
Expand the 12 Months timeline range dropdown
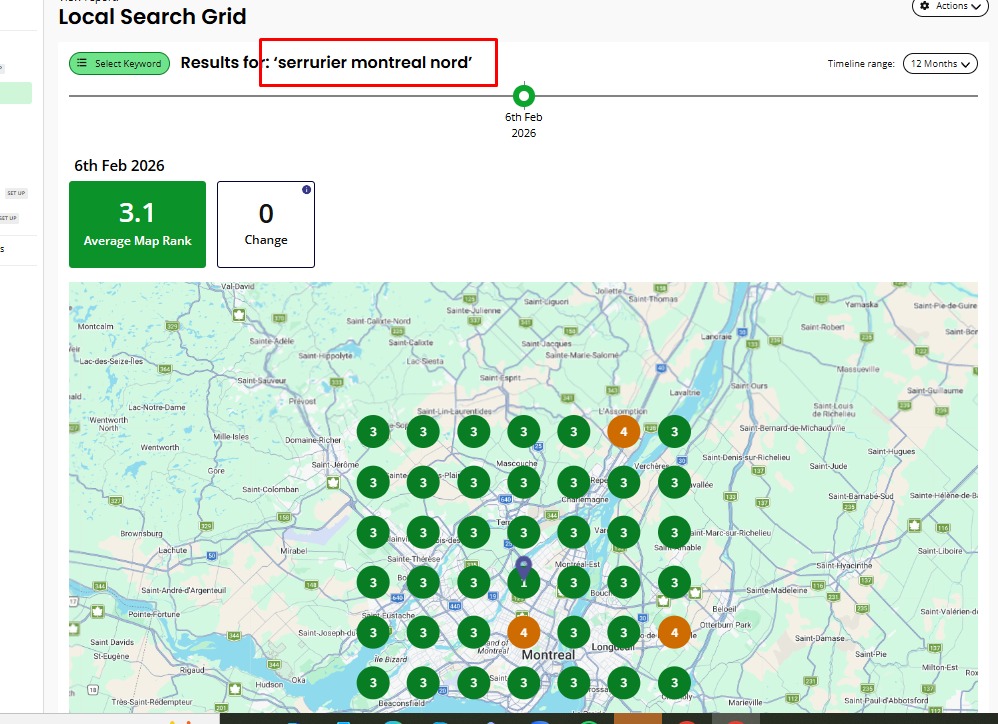940,64
